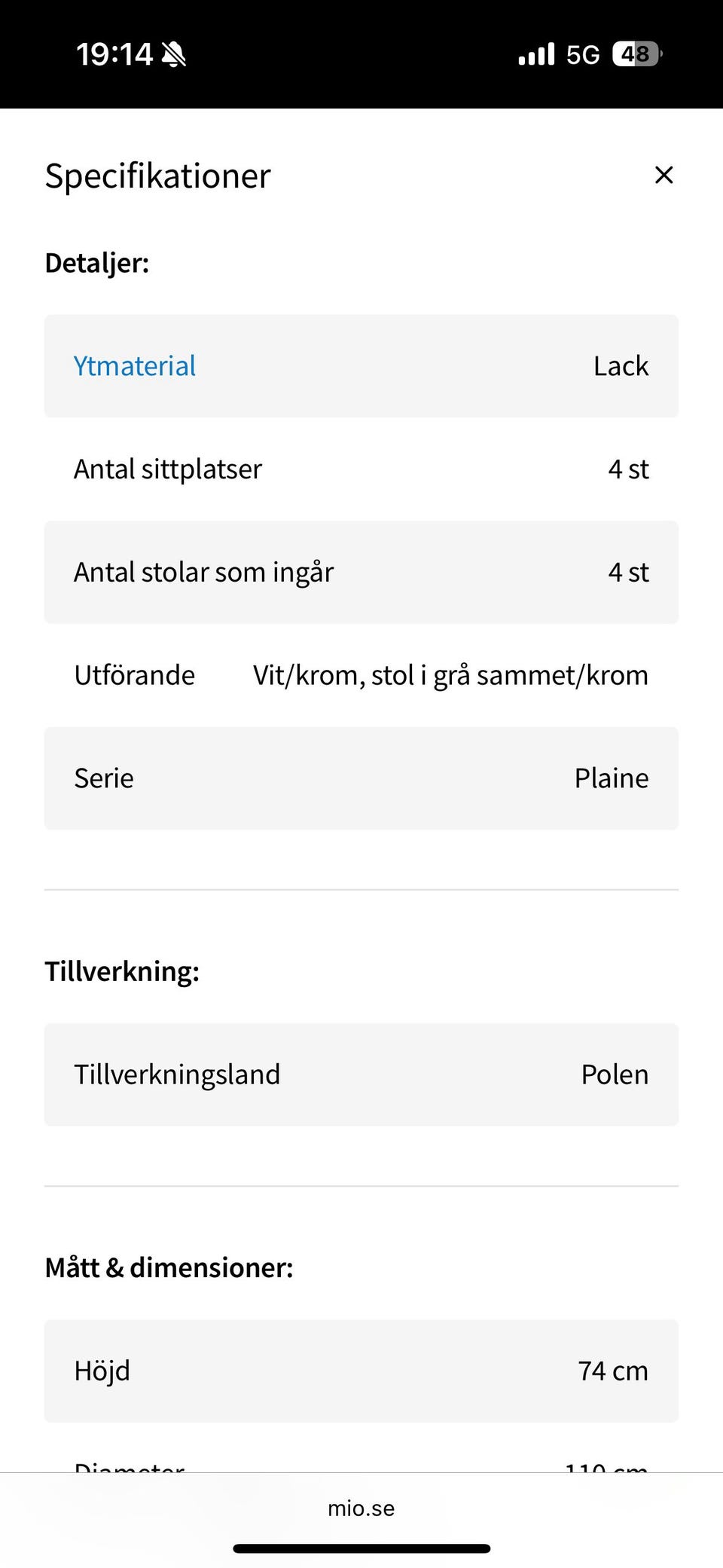Tap the mio.se address bar
The image size is (723, 1568).
pyautogui.click(x=361, y=1508)
